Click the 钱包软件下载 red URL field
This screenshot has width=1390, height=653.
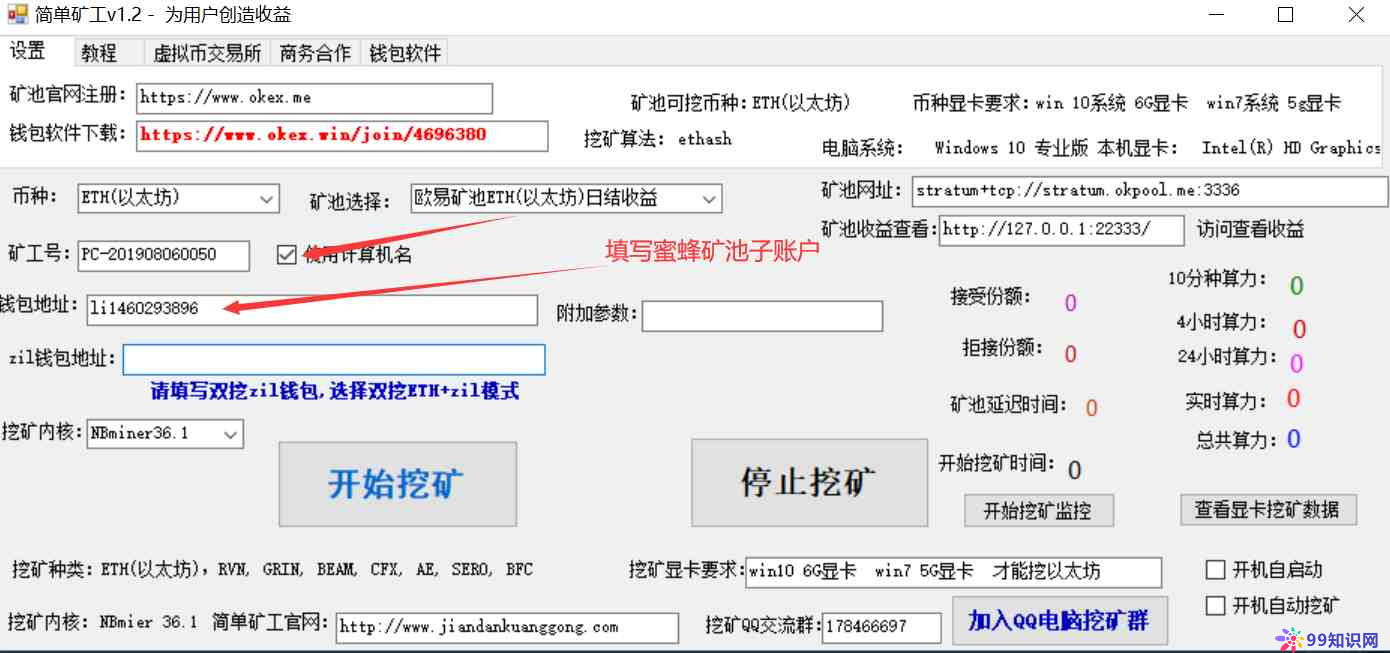point(342,135)
